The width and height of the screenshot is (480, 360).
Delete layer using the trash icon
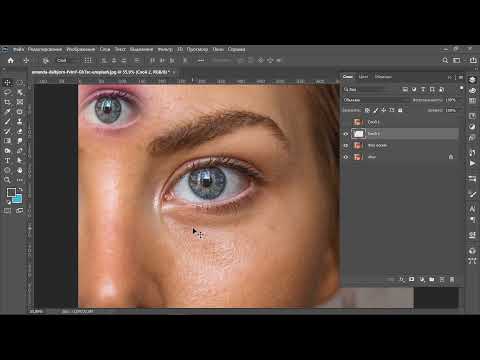pyautogui.click(x=452, y=279)
